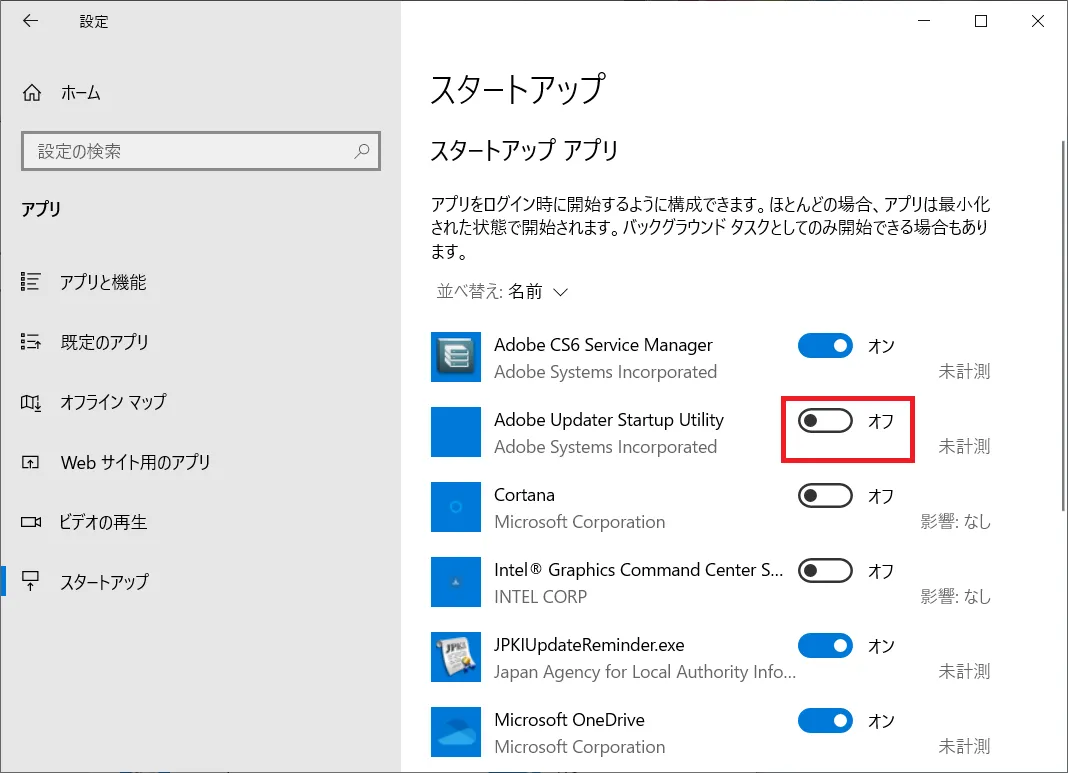Click the Cortana app icon
The height and width of the screenshot is (773, 1068).
[456, 507]
